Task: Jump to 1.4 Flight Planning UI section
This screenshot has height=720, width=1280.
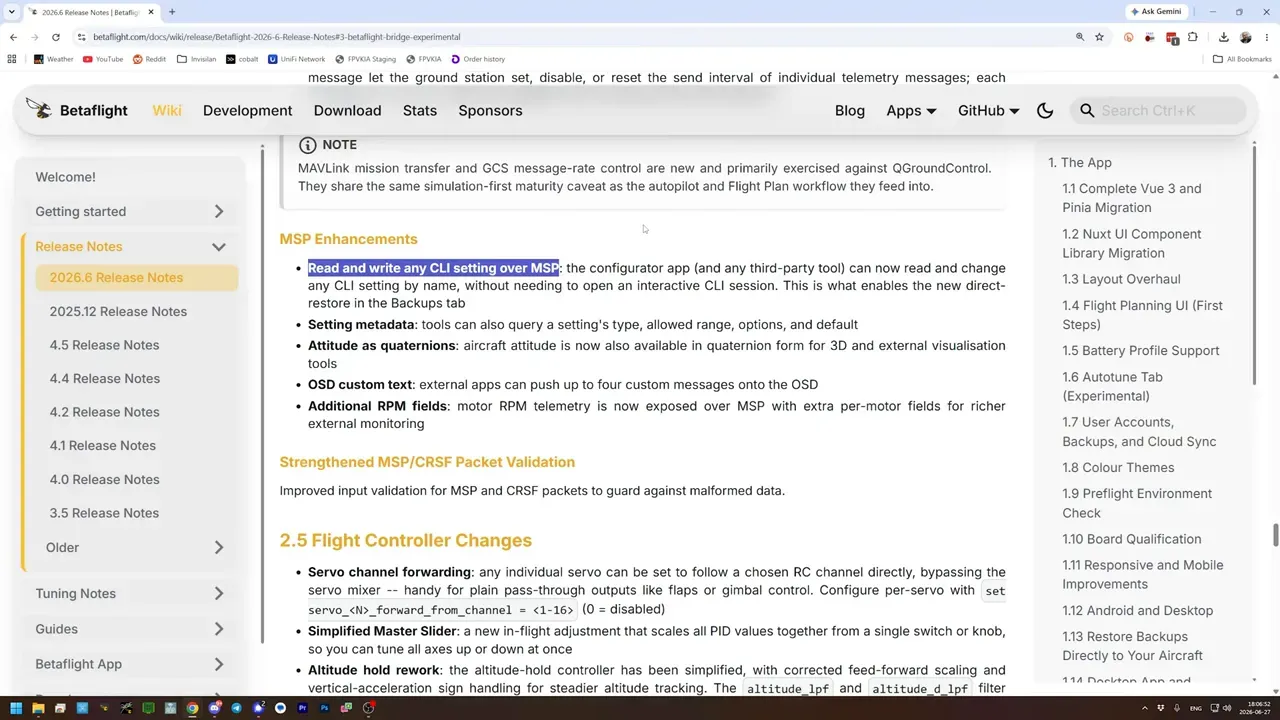Action: coord(1142,315)
